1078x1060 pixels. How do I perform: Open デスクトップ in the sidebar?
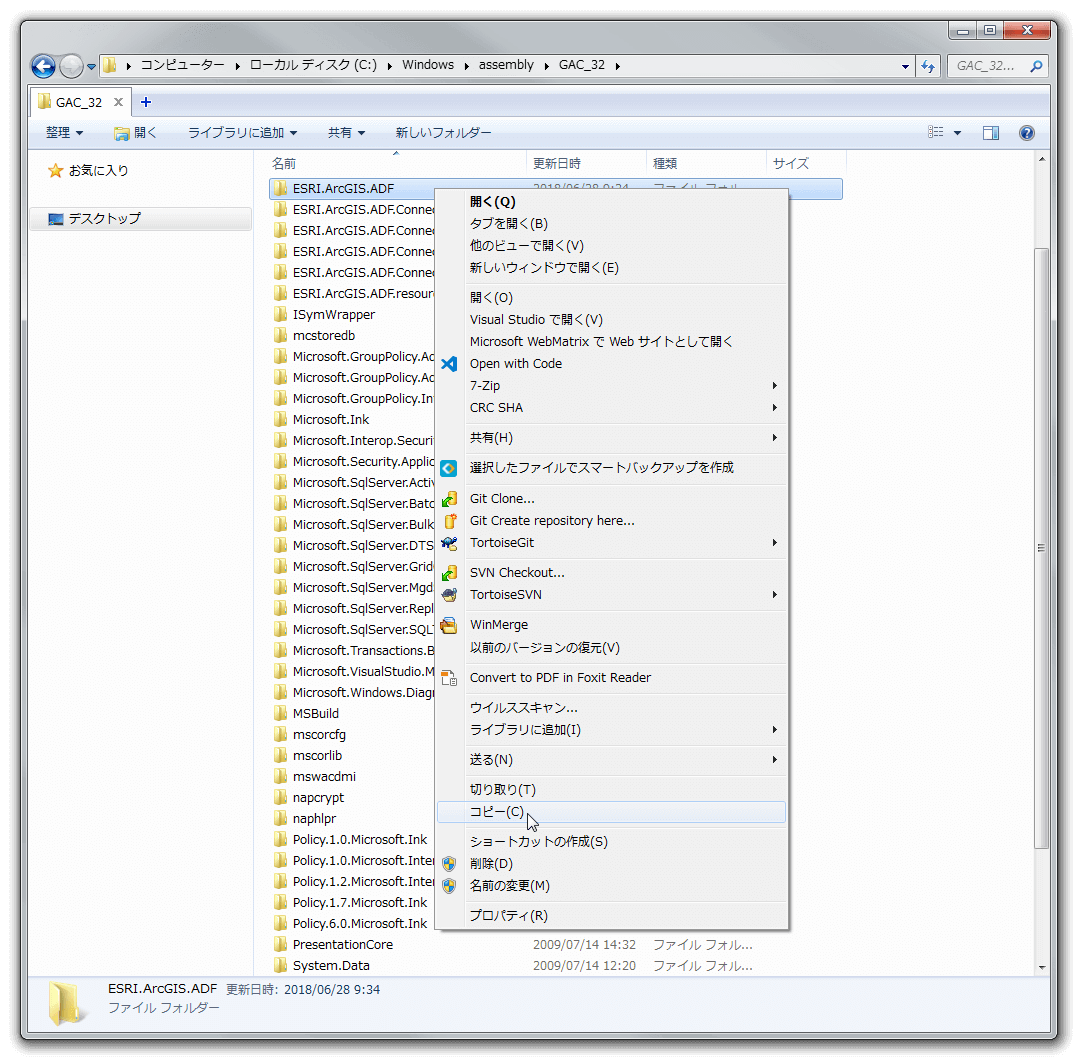pos(101,218)
